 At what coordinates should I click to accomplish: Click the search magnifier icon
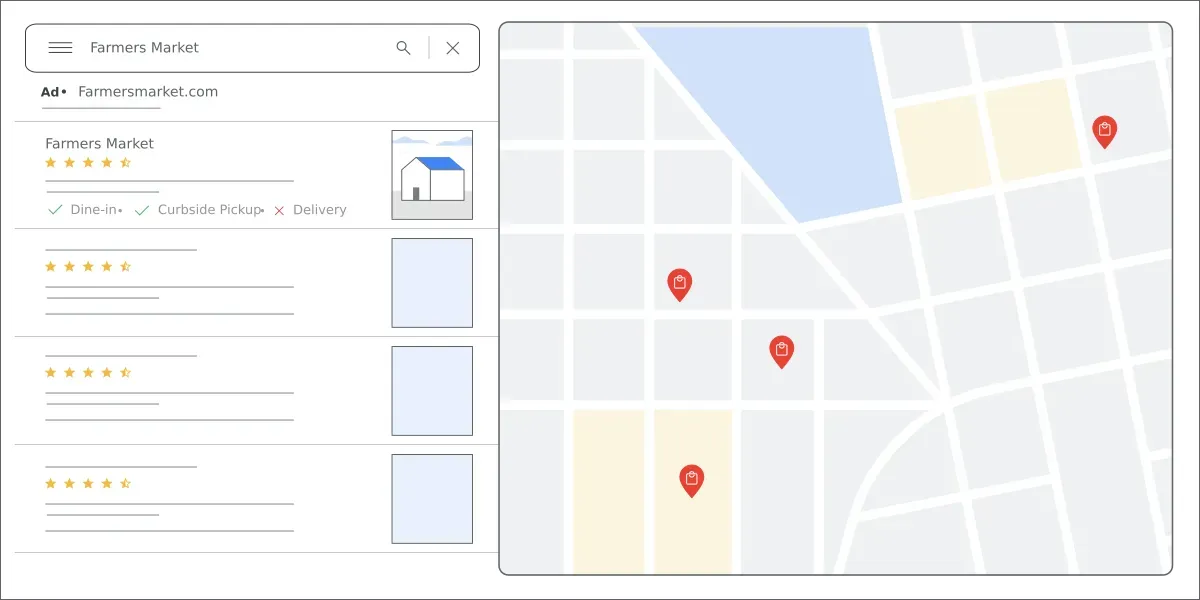click(x=403, y=47)
